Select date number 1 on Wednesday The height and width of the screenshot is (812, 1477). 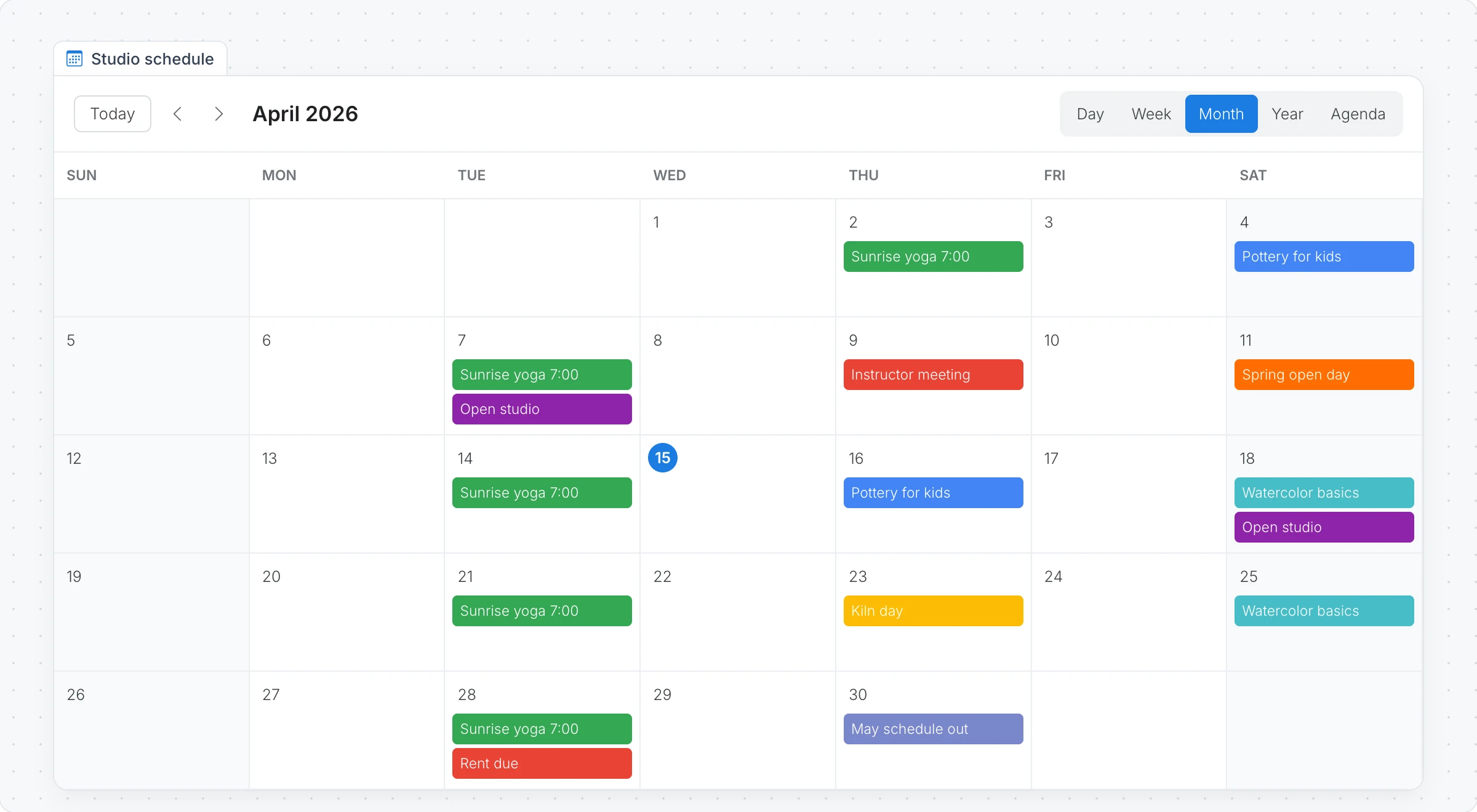click(x=657, y=222)
